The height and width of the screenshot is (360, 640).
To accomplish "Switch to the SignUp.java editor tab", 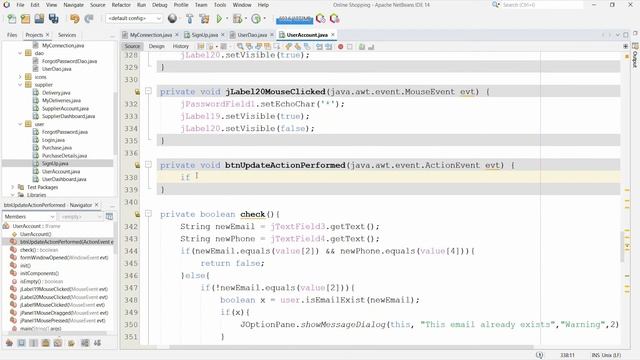I will 204,35.
